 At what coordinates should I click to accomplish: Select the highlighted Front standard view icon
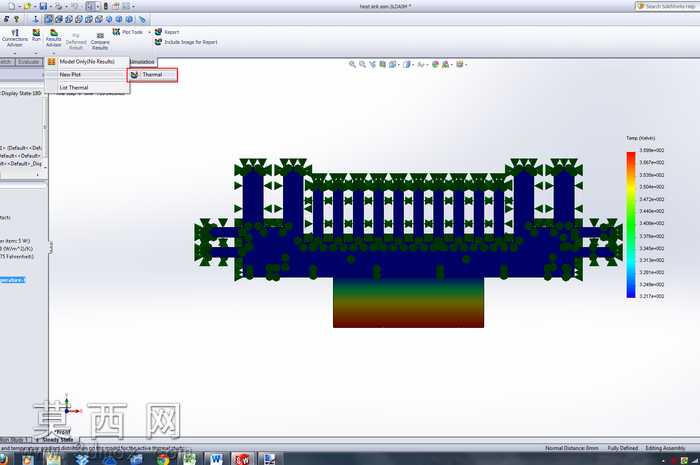[x=49, y=19]
